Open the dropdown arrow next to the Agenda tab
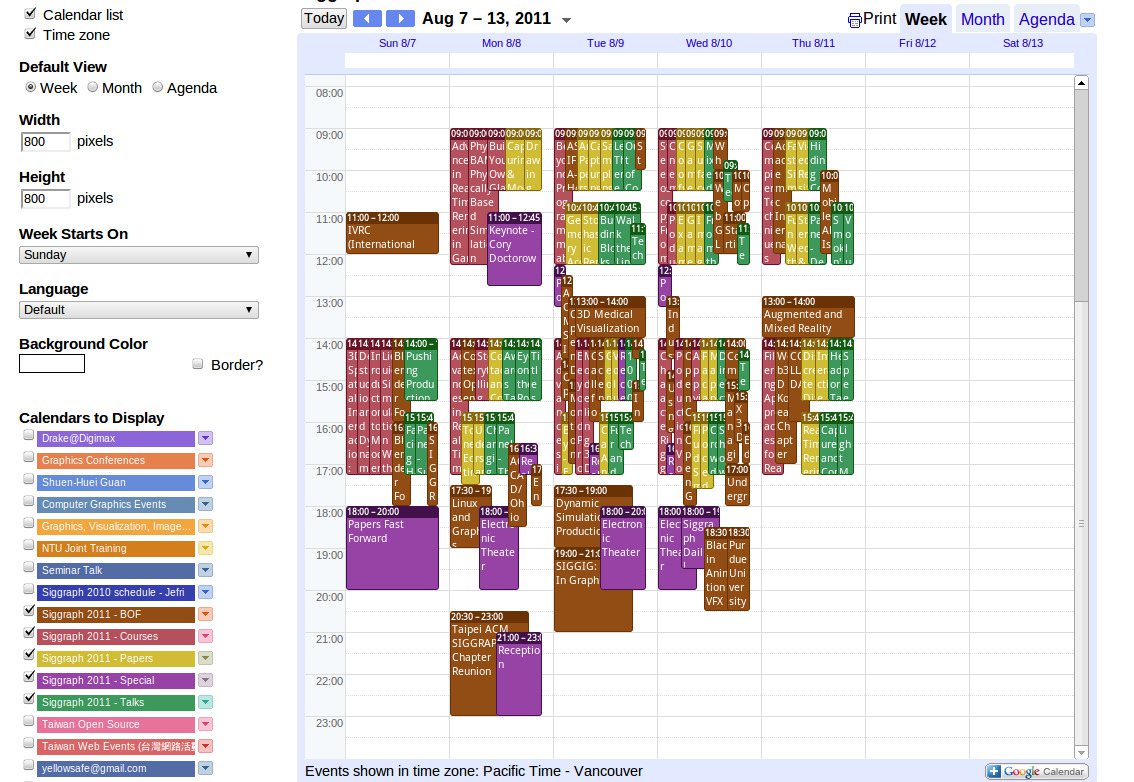This screenshot has height=782, width=1134. tap(1087, 20)
